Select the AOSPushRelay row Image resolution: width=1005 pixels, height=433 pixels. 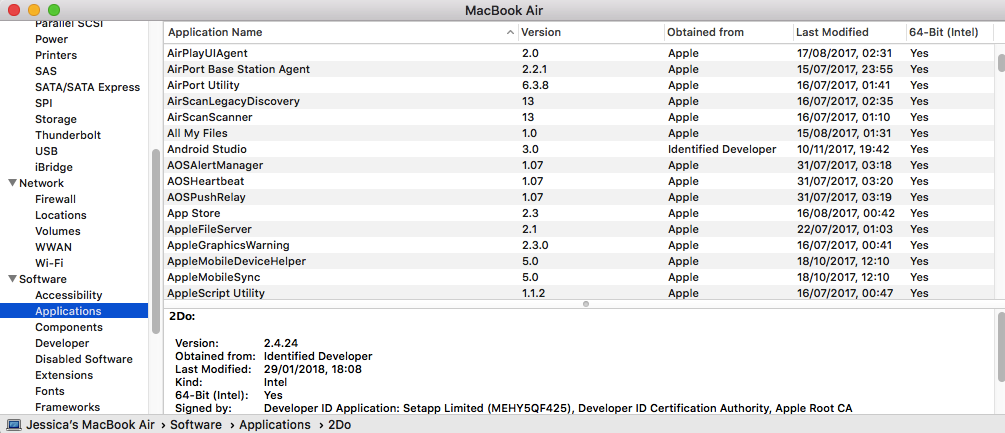point(579,197)
